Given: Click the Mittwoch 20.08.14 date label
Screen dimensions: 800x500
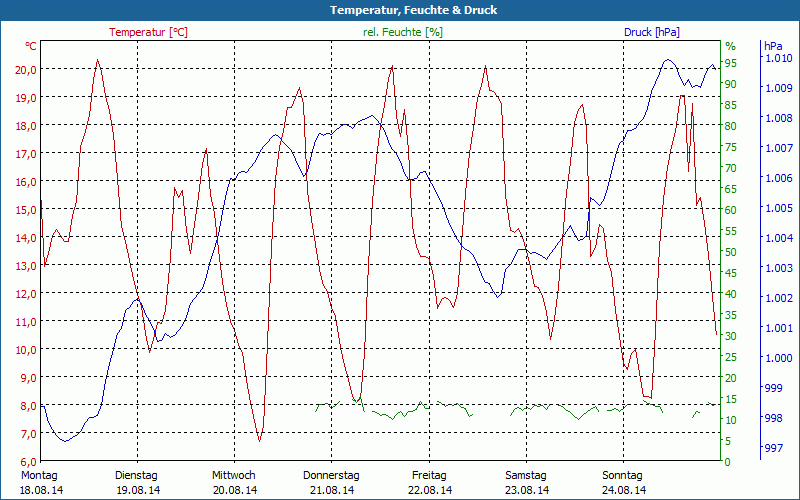Looking at the screenshot, I should point(234,482).
